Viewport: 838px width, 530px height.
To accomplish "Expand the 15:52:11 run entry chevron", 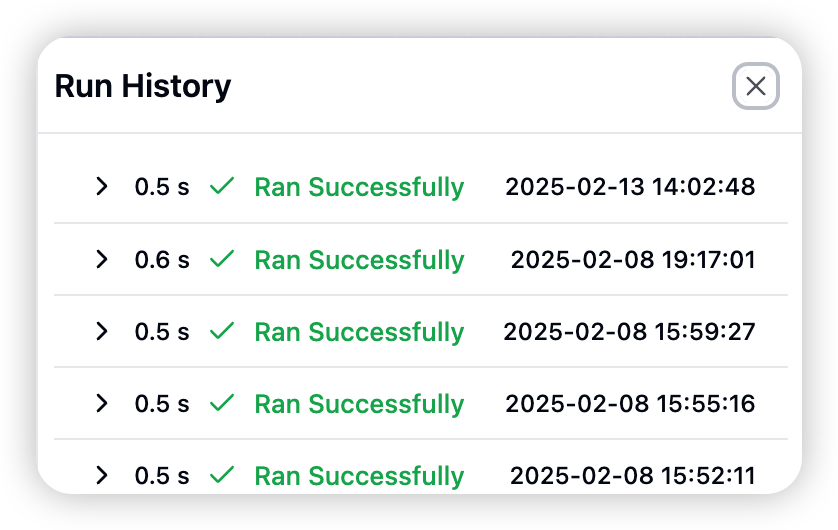I will click(102, 475).
